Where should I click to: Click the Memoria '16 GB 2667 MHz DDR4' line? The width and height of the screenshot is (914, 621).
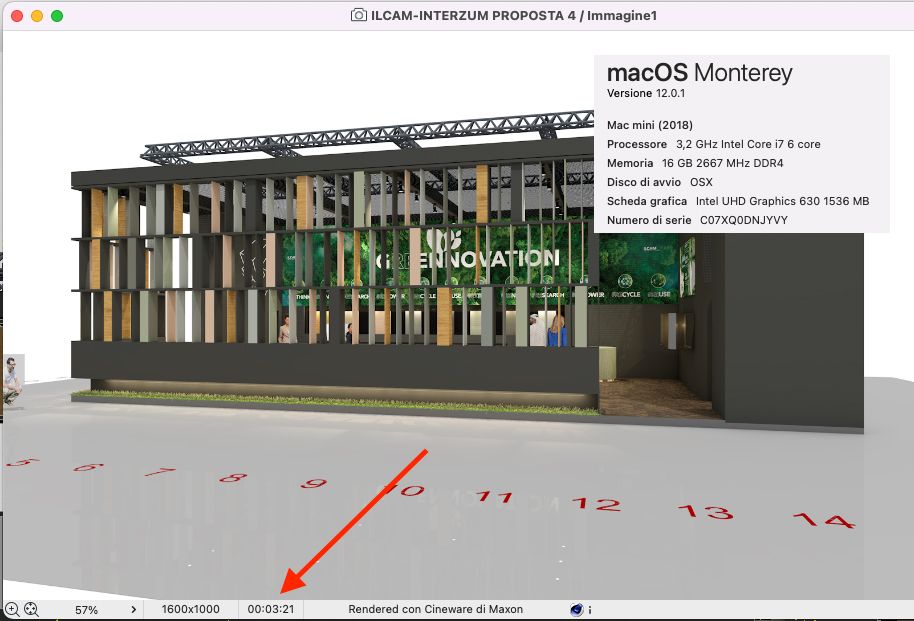click(x=695, y=163)
